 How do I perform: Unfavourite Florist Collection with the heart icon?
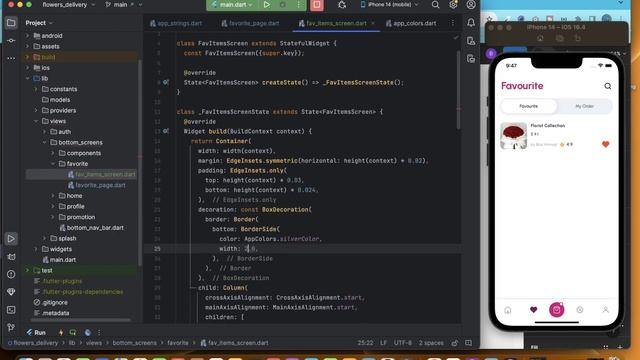(606, 144)
